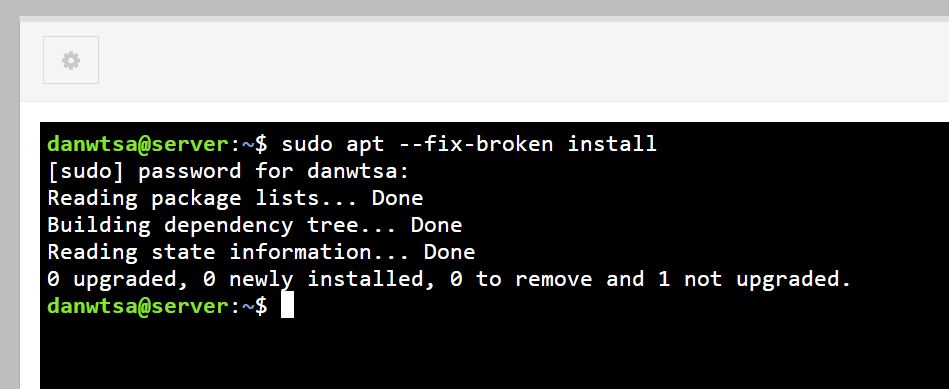Click the word "install" in the command

(x=612, y=144)
